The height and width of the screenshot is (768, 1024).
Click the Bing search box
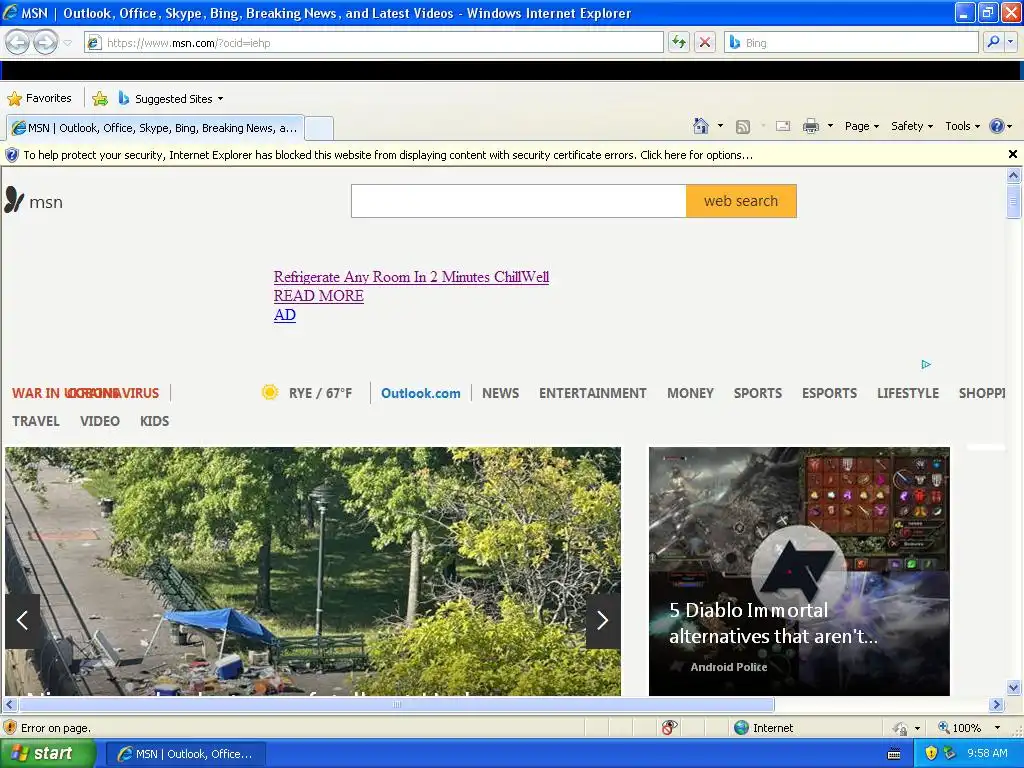(851, 43)
